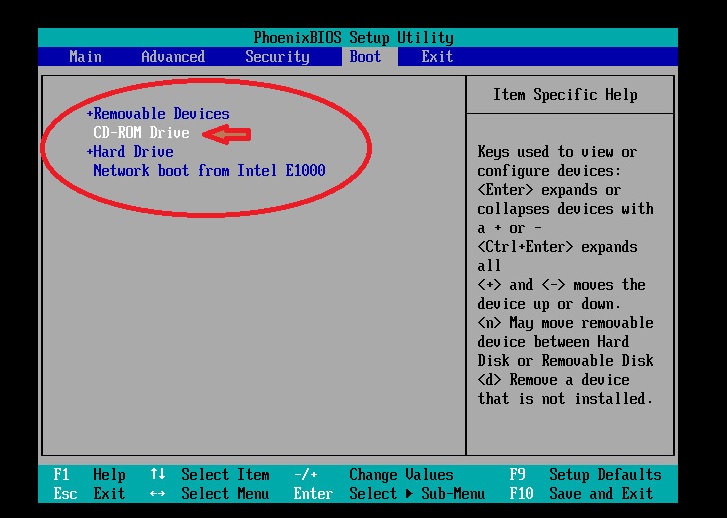Open the Security tab
Image resolution: width=727 pixels, height=518 pixels.
coord(277,57)
